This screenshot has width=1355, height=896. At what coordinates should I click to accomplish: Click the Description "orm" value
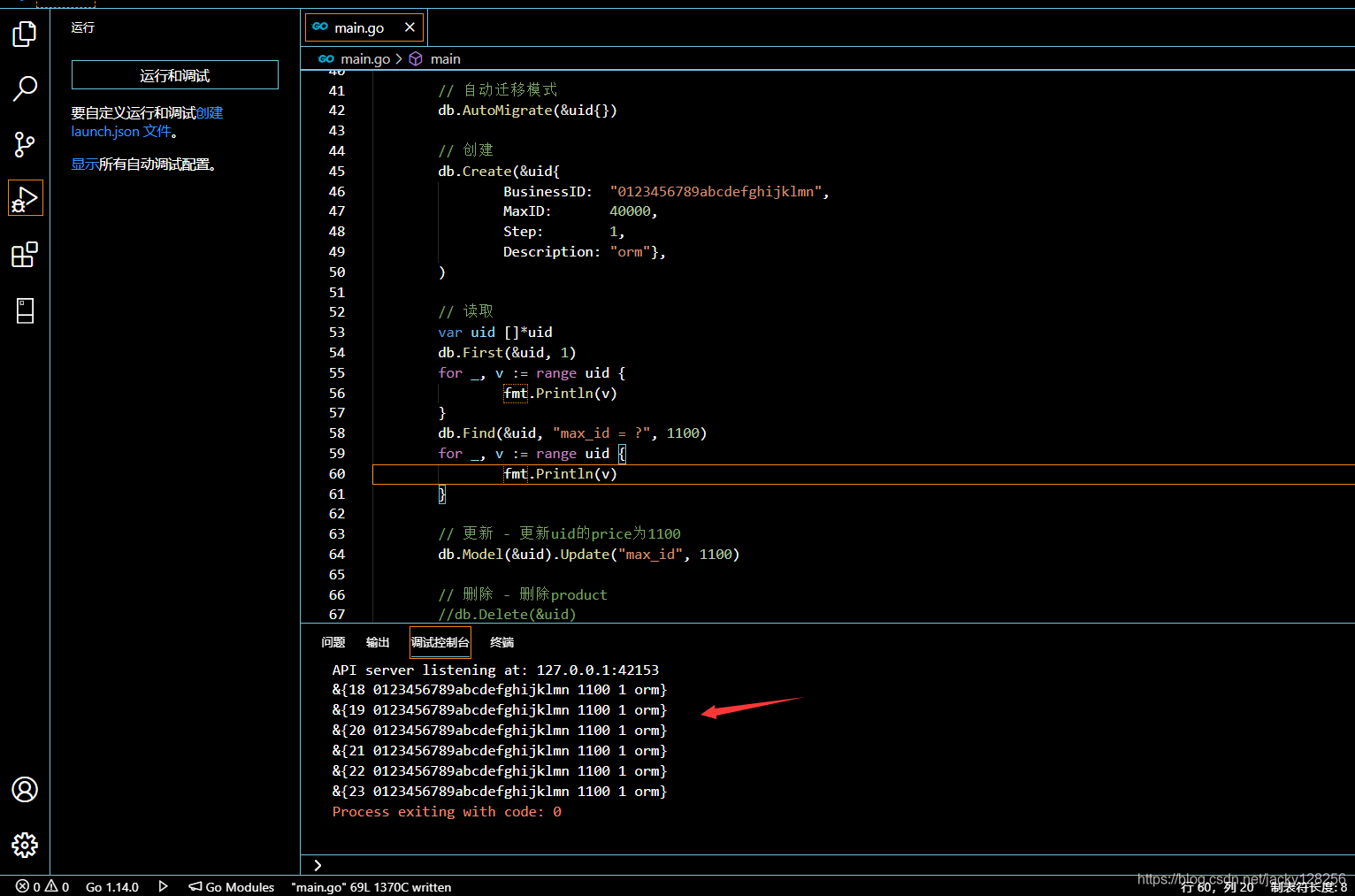coord(630,251)
